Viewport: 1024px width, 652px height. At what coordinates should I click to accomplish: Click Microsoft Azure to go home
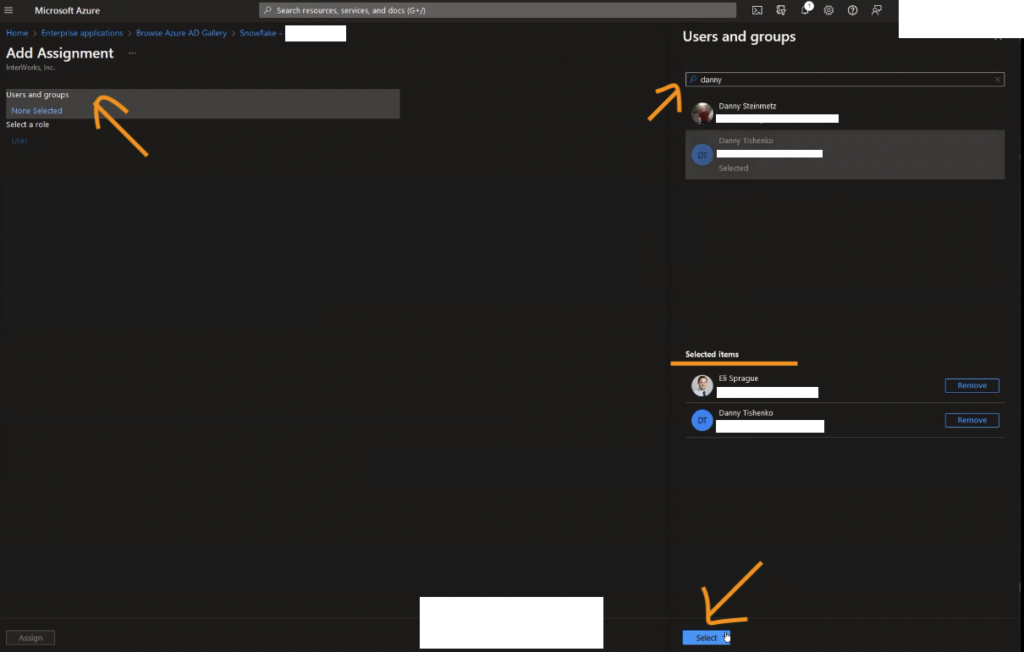[66, 10]
